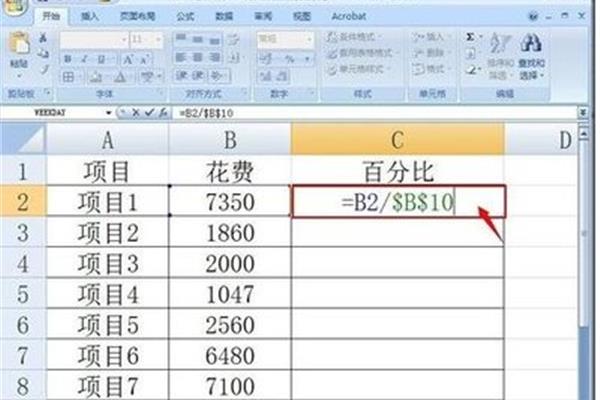Click the vertical scrollbar up arrow
Viewport: 600px width, 400px height.
(584, 134)
